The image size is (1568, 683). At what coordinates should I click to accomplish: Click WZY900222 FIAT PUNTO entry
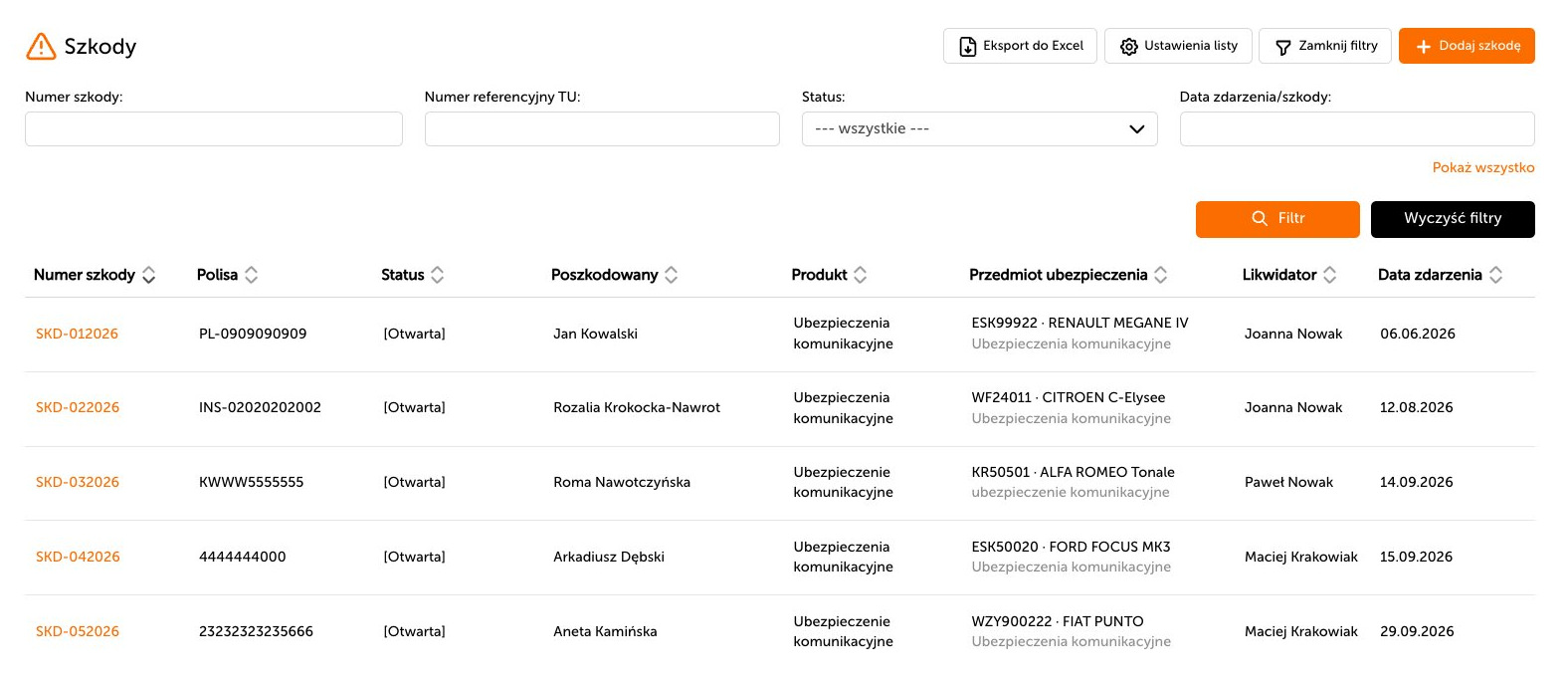pos(1058,621)
